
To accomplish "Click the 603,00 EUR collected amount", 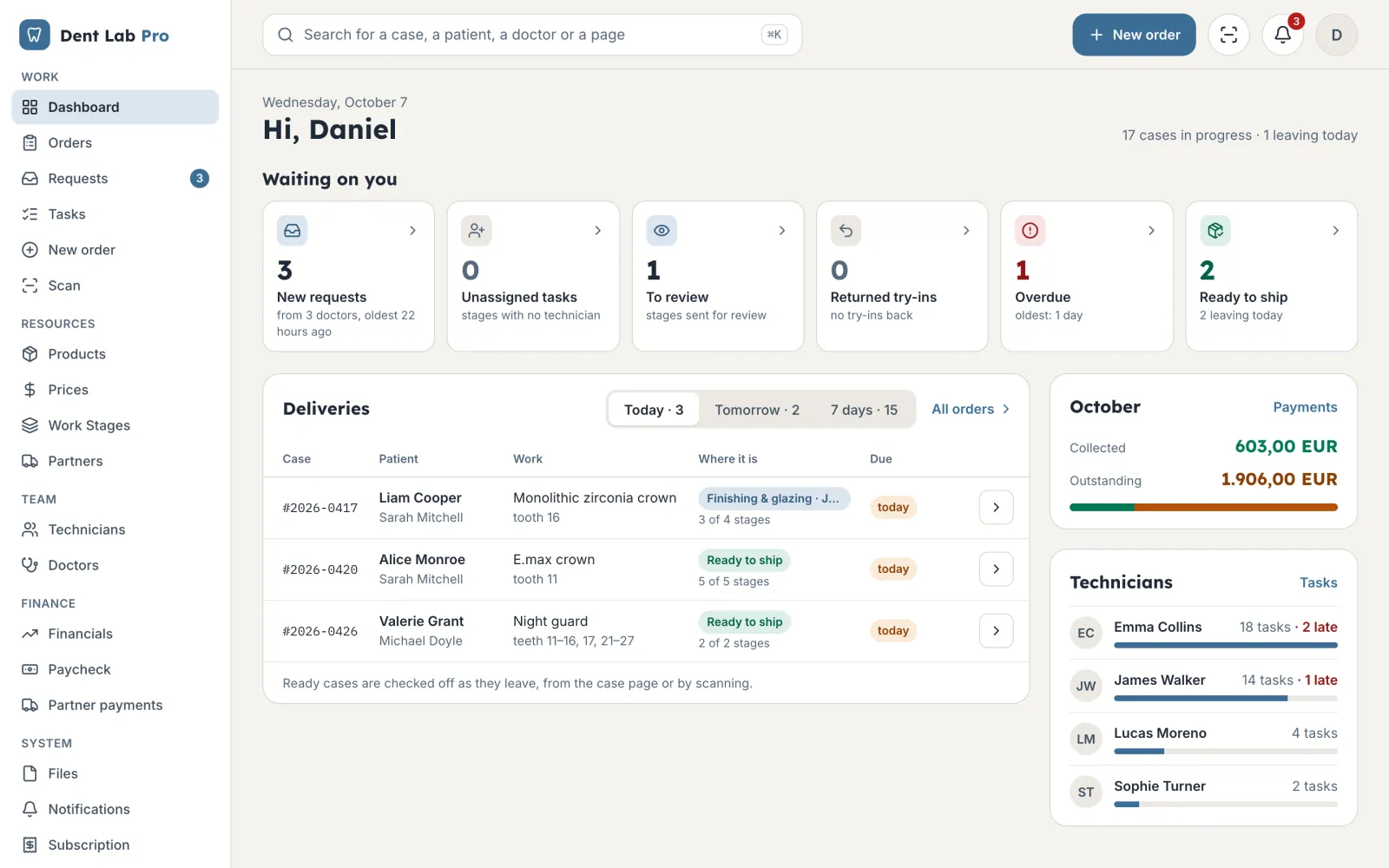I will 1286,446.
